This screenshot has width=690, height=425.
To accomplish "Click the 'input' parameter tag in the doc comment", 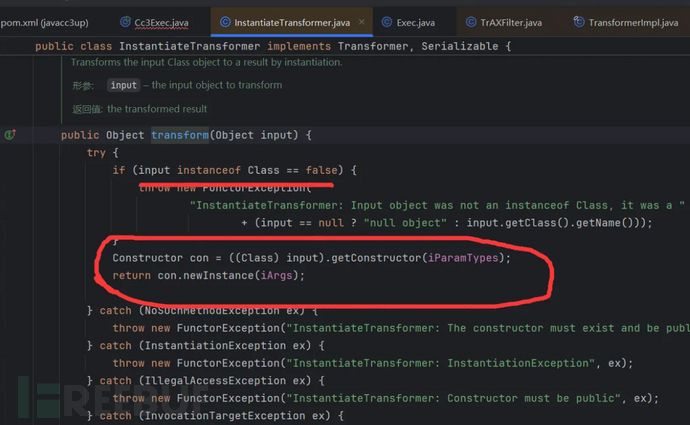I will point(123,86).
